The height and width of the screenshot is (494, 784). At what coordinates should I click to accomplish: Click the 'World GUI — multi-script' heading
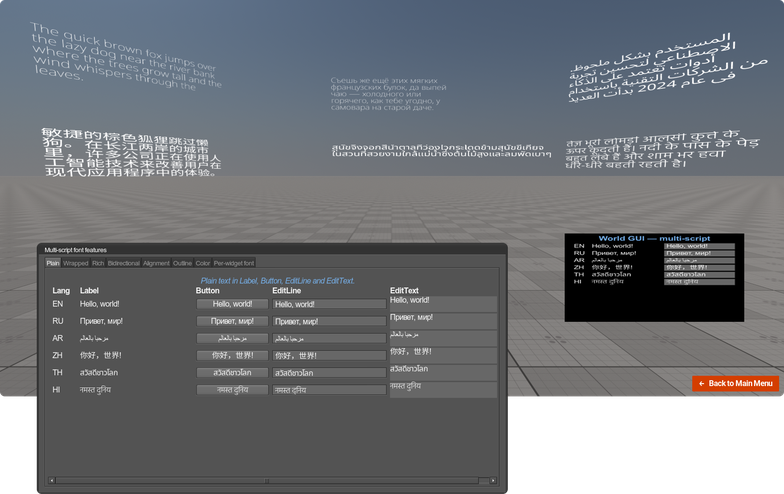[654, 238]
